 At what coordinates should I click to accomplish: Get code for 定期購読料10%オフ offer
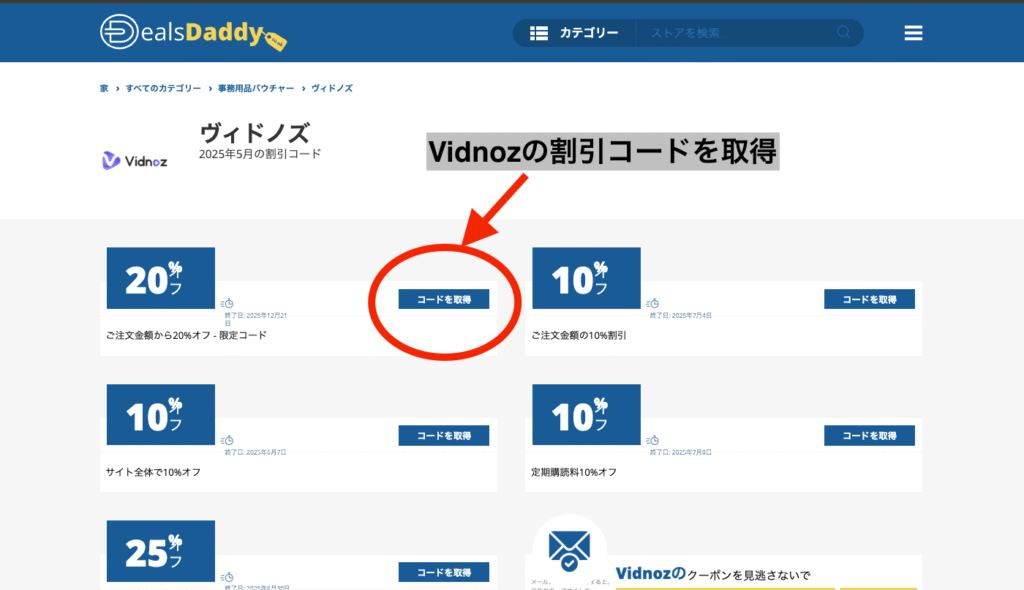tap(869, 436)
